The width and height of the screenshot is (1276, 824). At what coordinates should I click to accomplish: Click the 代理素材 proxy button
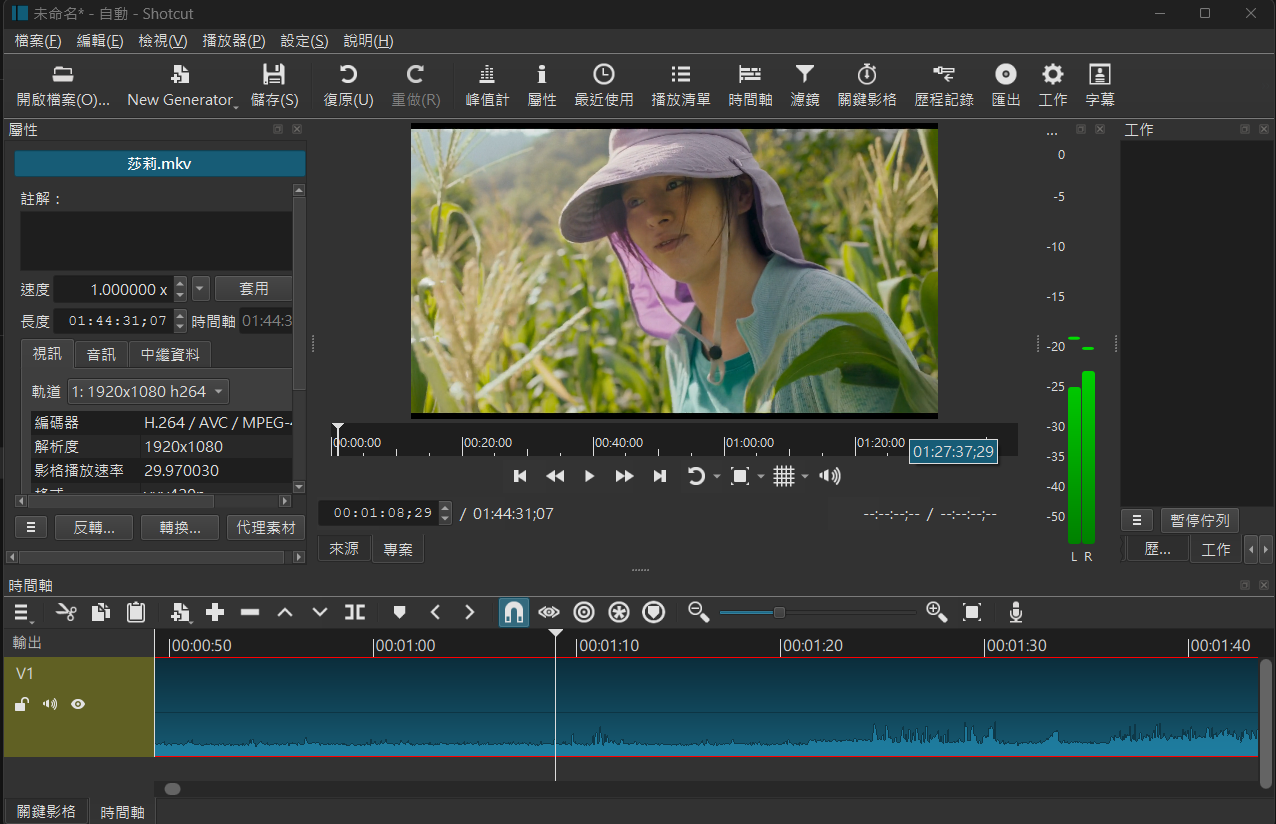(x=266, y=527)
